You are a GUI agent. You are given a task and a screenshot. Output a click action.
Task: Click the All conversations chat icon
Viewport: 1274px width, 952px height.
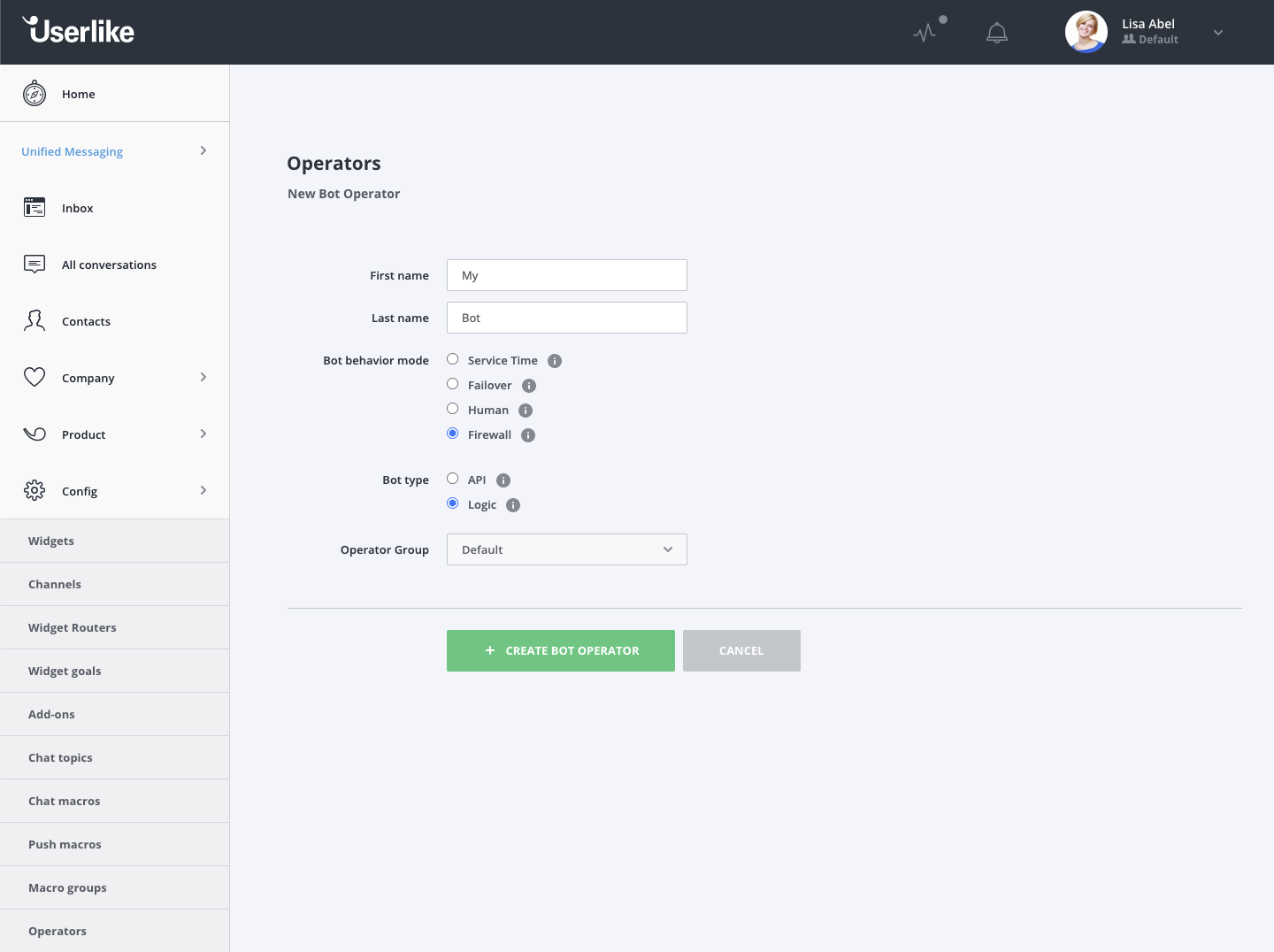[35, 265]
